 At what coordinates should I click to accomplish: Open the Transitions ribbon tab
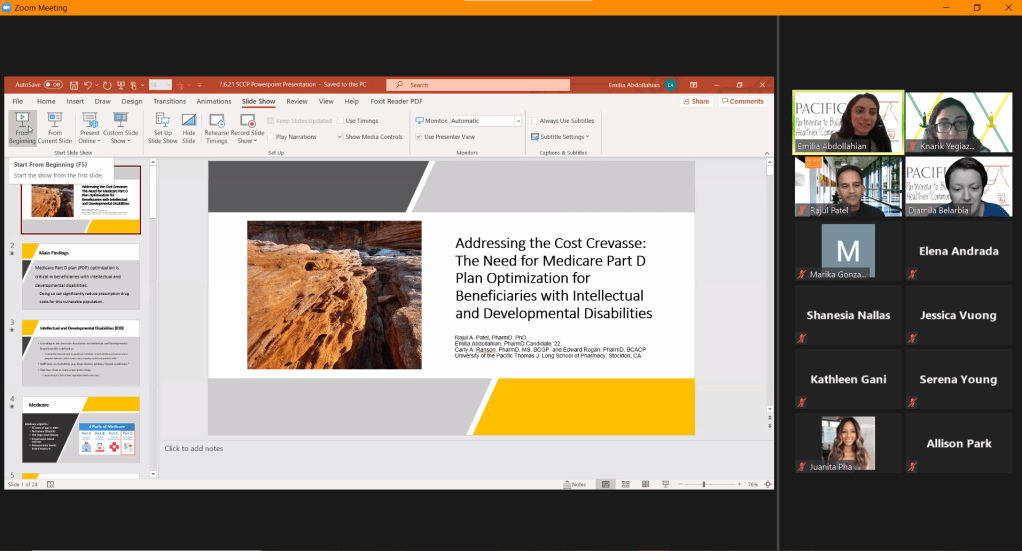170,101
